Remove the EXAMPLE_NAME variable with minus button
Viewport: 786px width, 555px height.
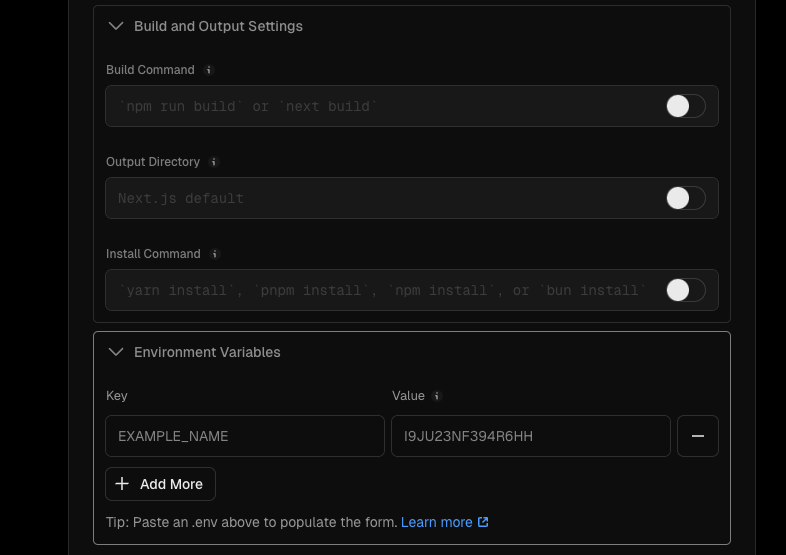(x=698, y=436)
